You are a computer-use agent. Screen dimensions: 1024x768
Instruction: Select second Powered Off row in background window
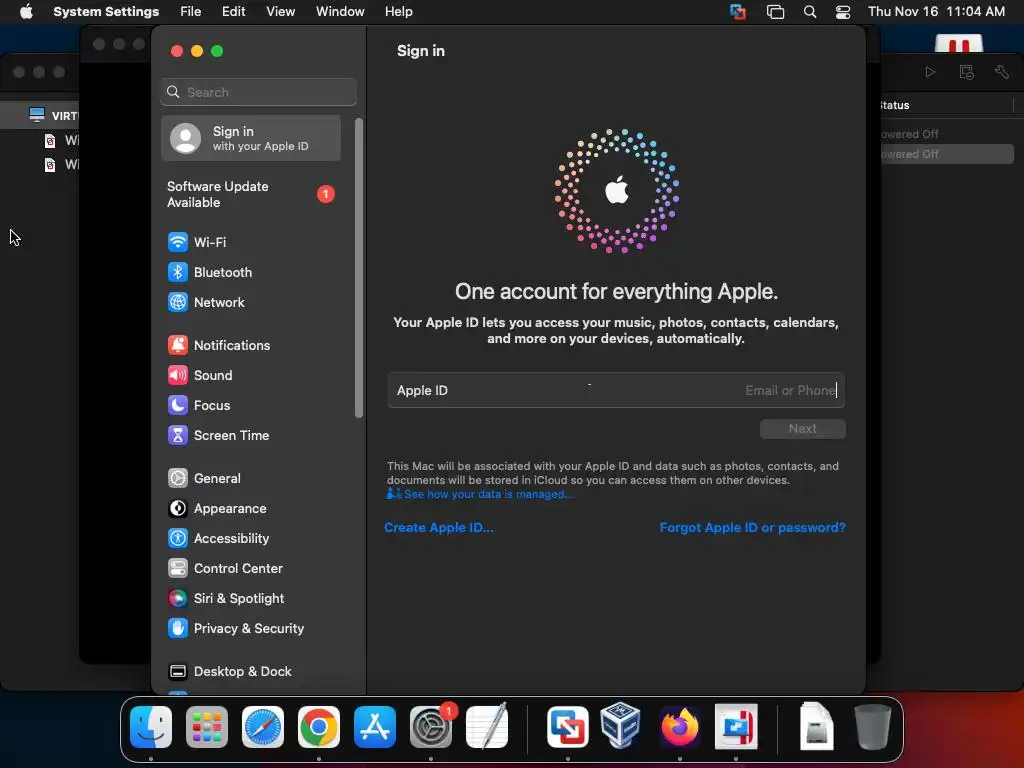point(946,154)
